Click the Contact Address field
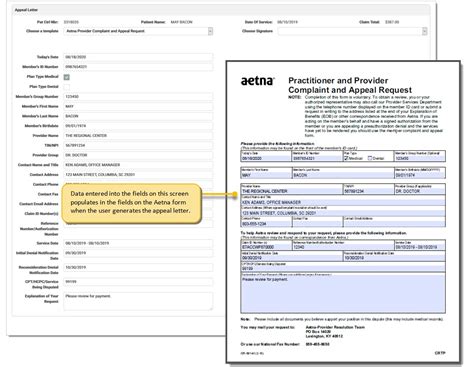474x367 pixels. click(x=138, y=175)
